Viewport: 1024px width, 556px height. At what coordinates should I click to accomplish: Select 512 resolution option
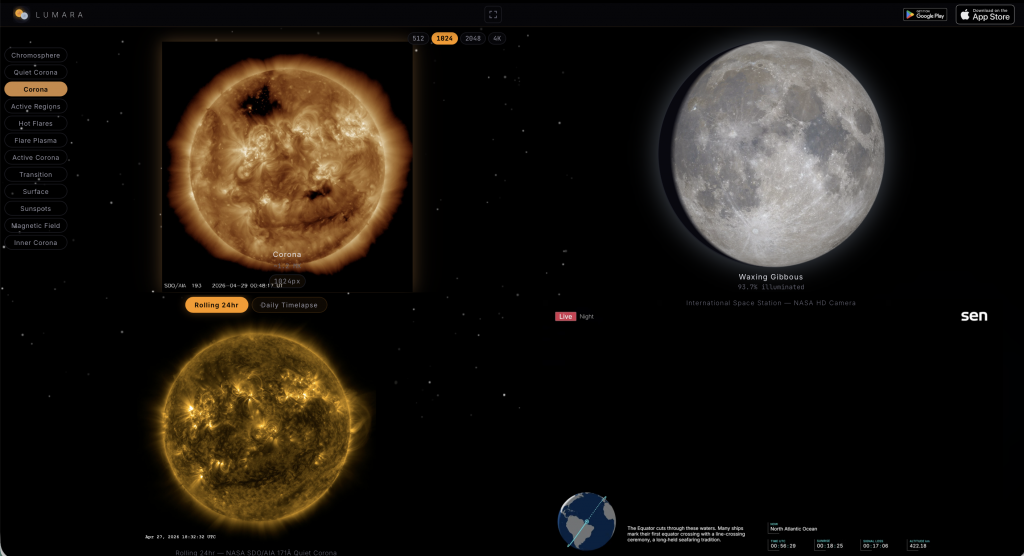click(418, 38)
